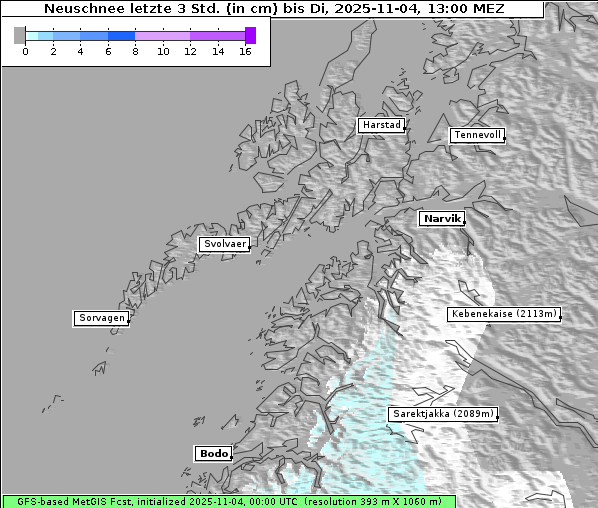Click the Tennevoll place label
The image size is (598, 508).
(x=477, y=135)
